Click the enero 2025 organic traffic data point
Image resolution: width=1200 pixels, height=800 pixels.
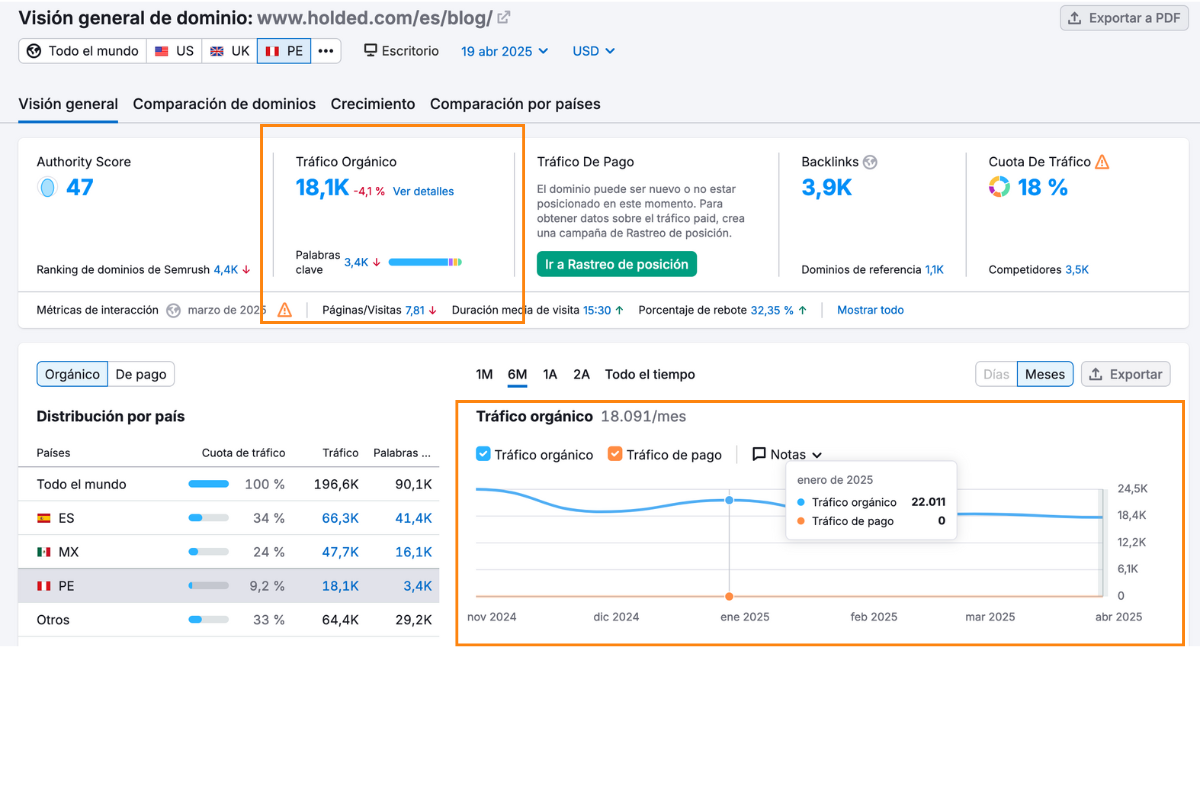[729, 500]
